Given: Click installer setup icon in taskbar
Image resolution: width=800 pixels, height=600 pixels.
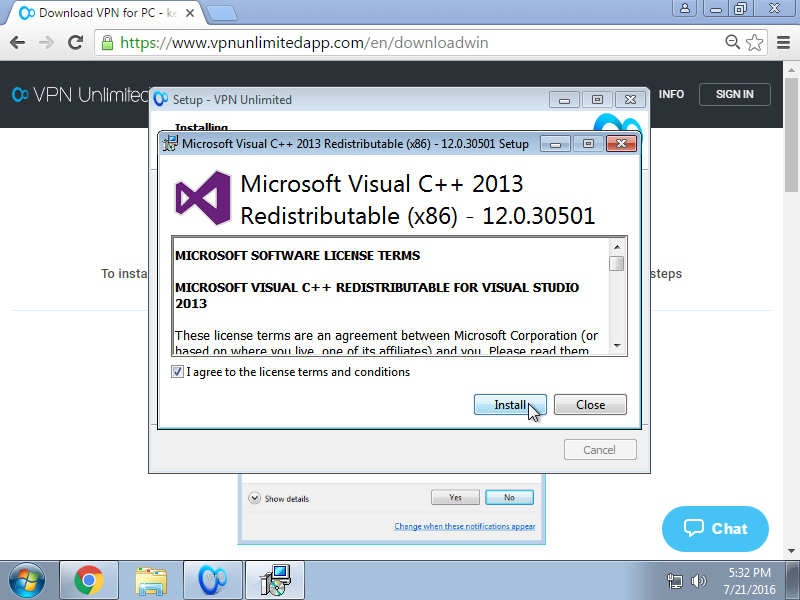Looking at the screenshot, I should (275, 580).
